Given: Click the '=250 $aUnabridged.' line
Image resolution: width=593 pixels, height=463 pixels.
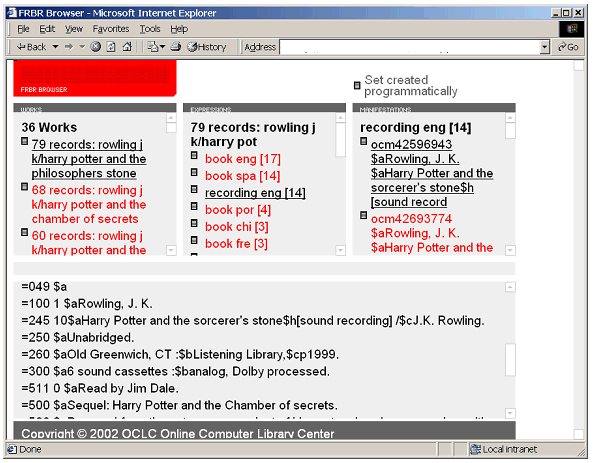Looking at the screenshot, I should pyautogui.click(x=78, y=337).
